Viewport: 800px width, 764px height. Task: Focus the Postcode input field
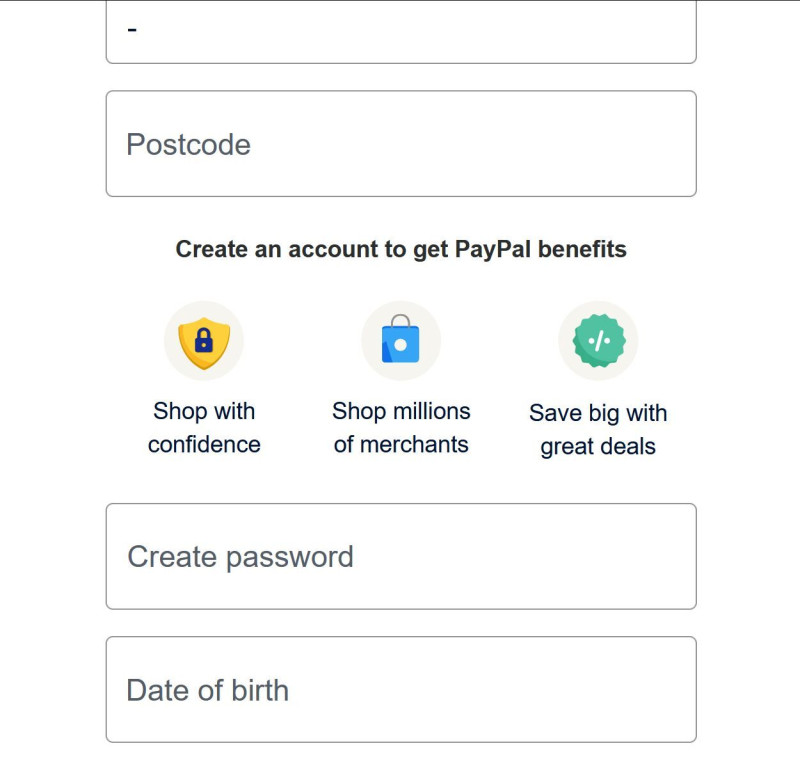point(401,144)
